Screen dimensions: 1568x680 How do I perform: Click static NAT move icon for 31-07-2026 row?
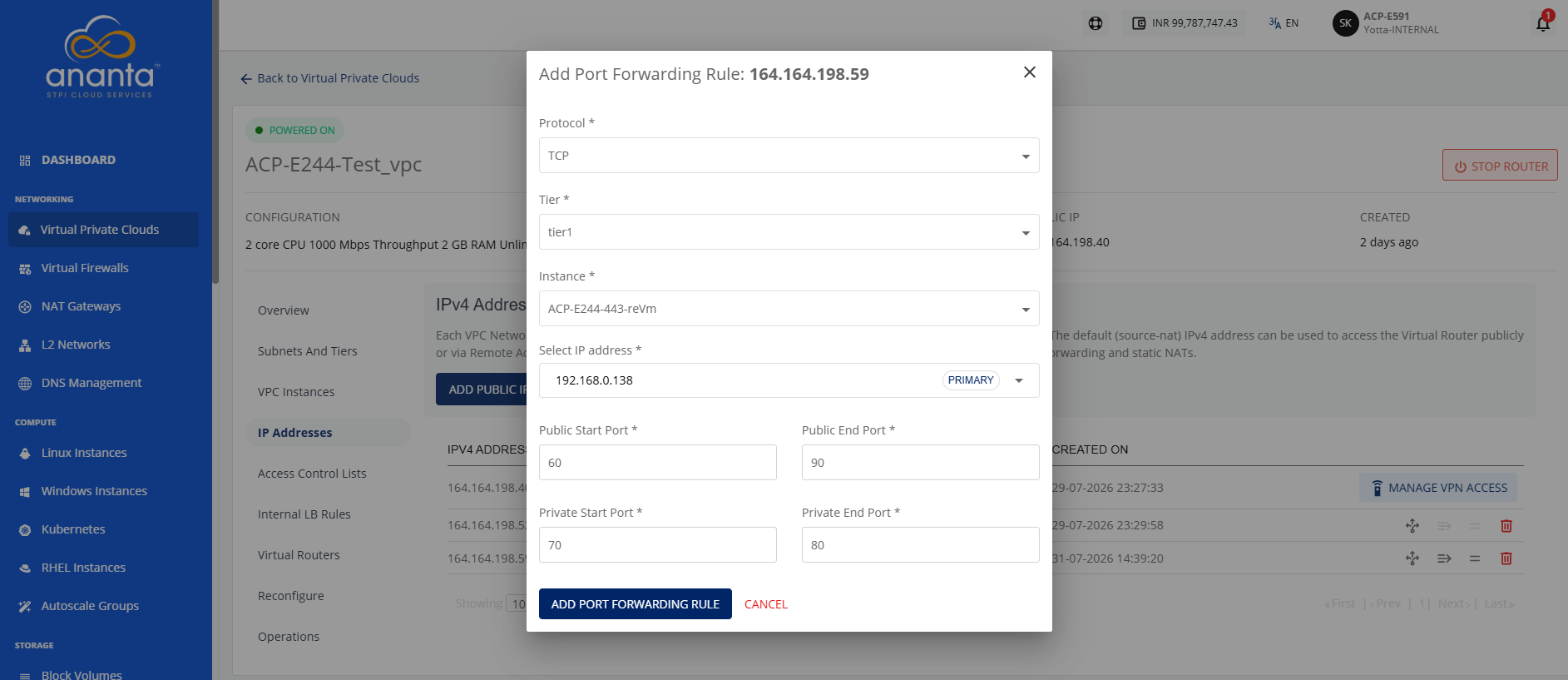click(1412, 558)
